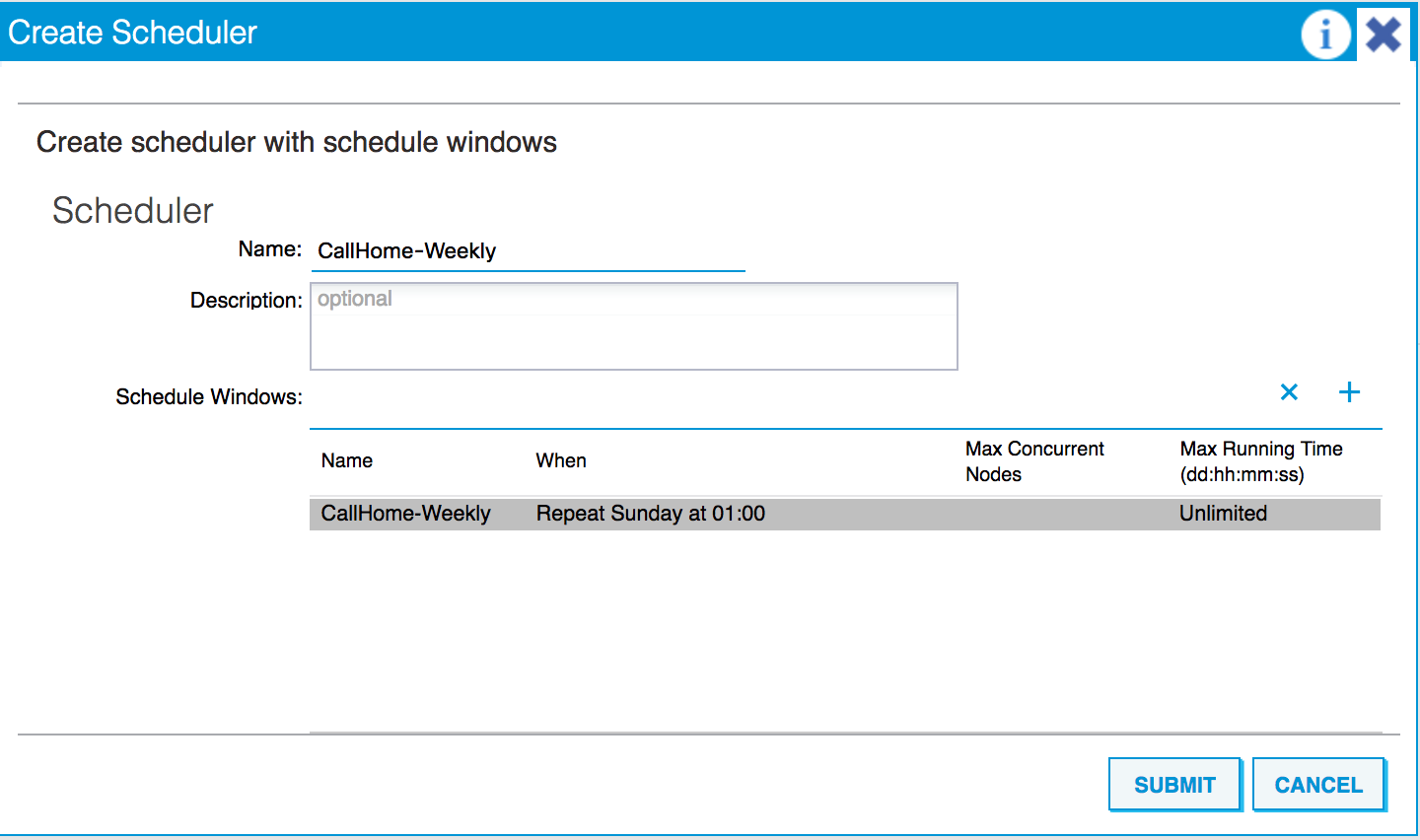Focus the Description text area
This screenshot has height=840, width=1420.
click(x=634, y=326)
